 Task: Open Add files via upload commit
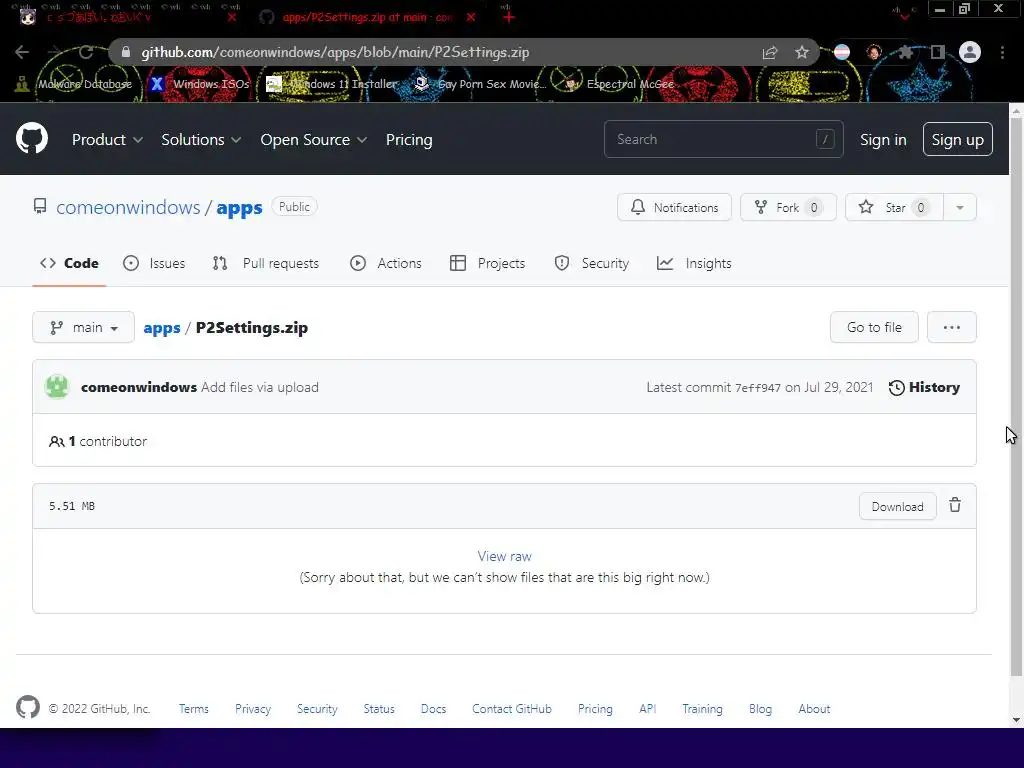click(x=260, y=387)
